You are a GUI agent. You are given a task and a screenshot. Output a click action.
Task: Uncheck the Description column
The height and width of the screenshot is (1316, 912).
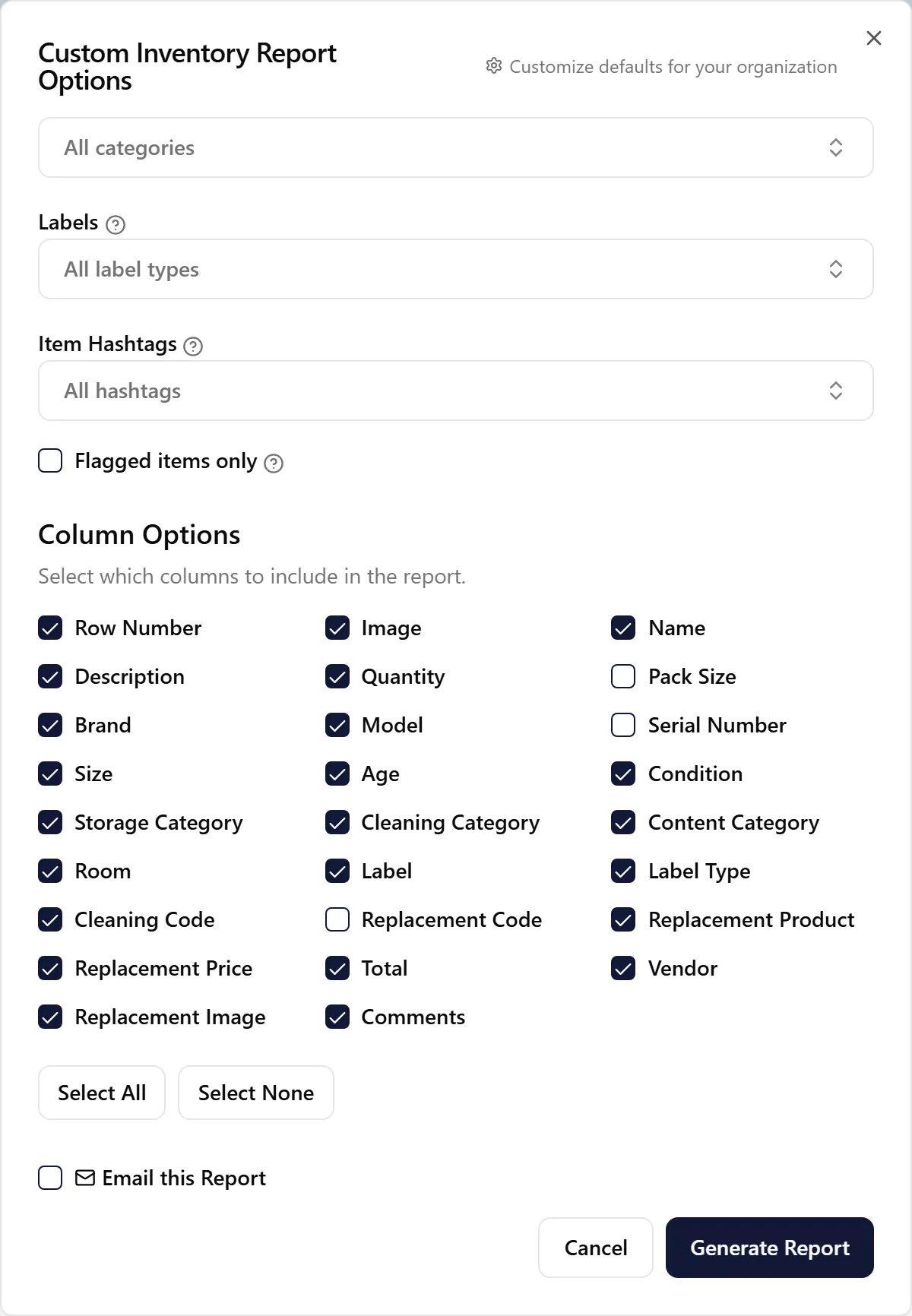[50, 676]
